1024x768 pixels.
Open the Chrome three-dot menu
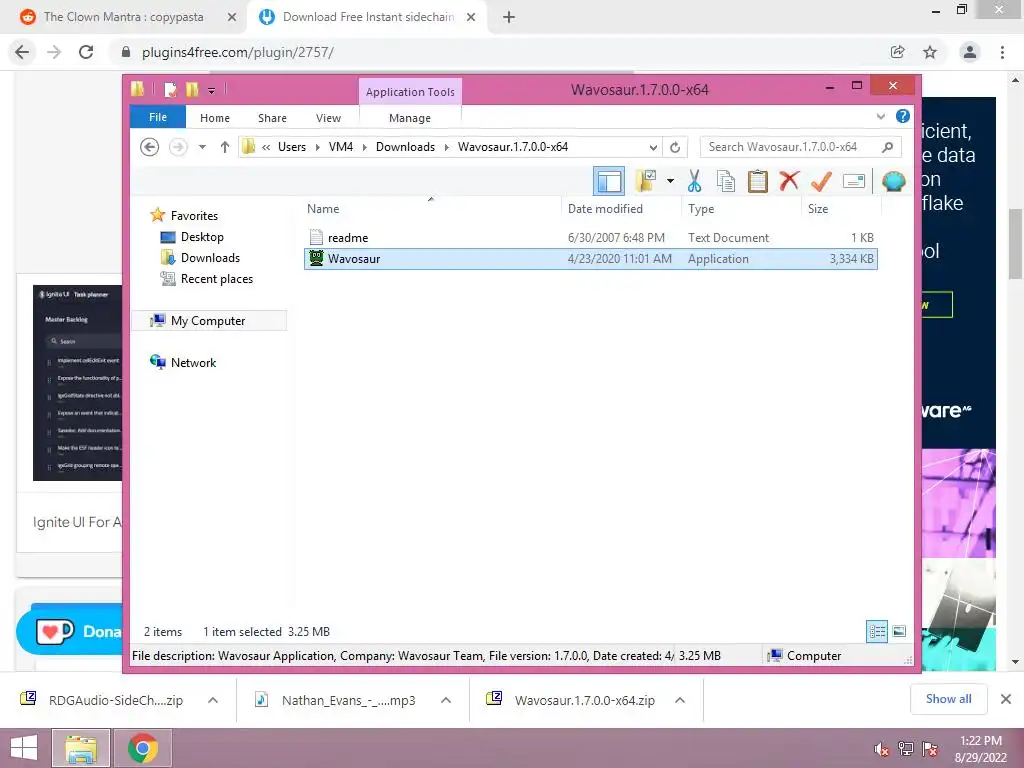click(1002, 52)
